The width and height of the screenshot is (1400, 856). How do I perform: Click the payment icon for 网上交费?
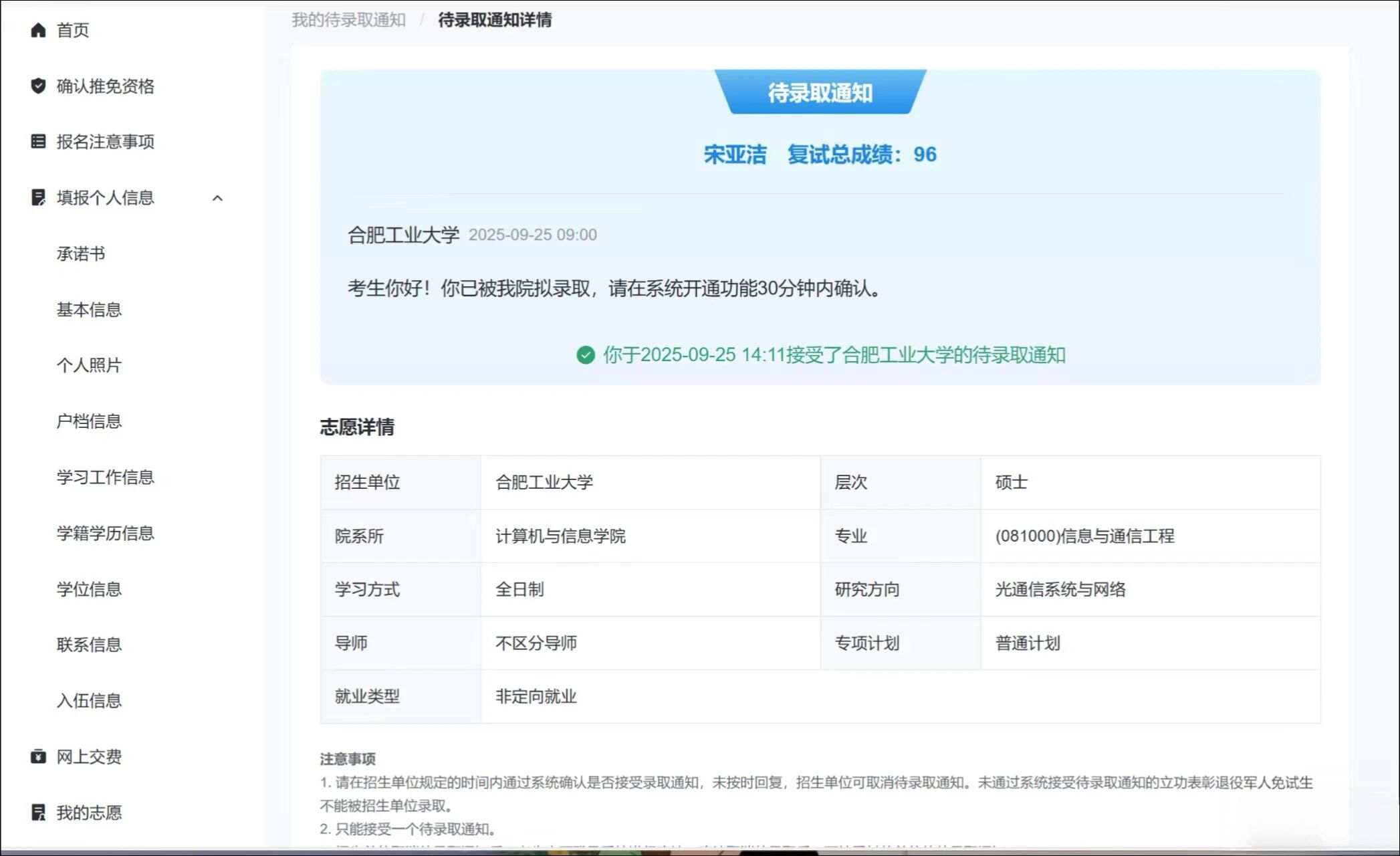38,756
